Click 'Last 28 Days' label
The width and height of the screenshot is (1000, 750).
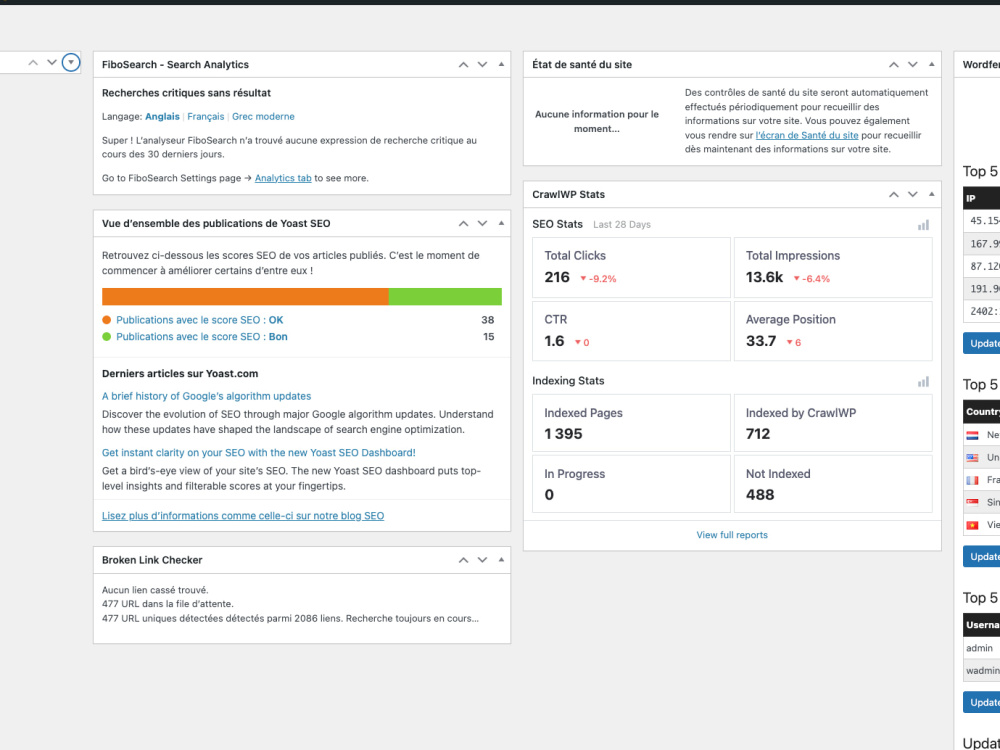(622, 224)
